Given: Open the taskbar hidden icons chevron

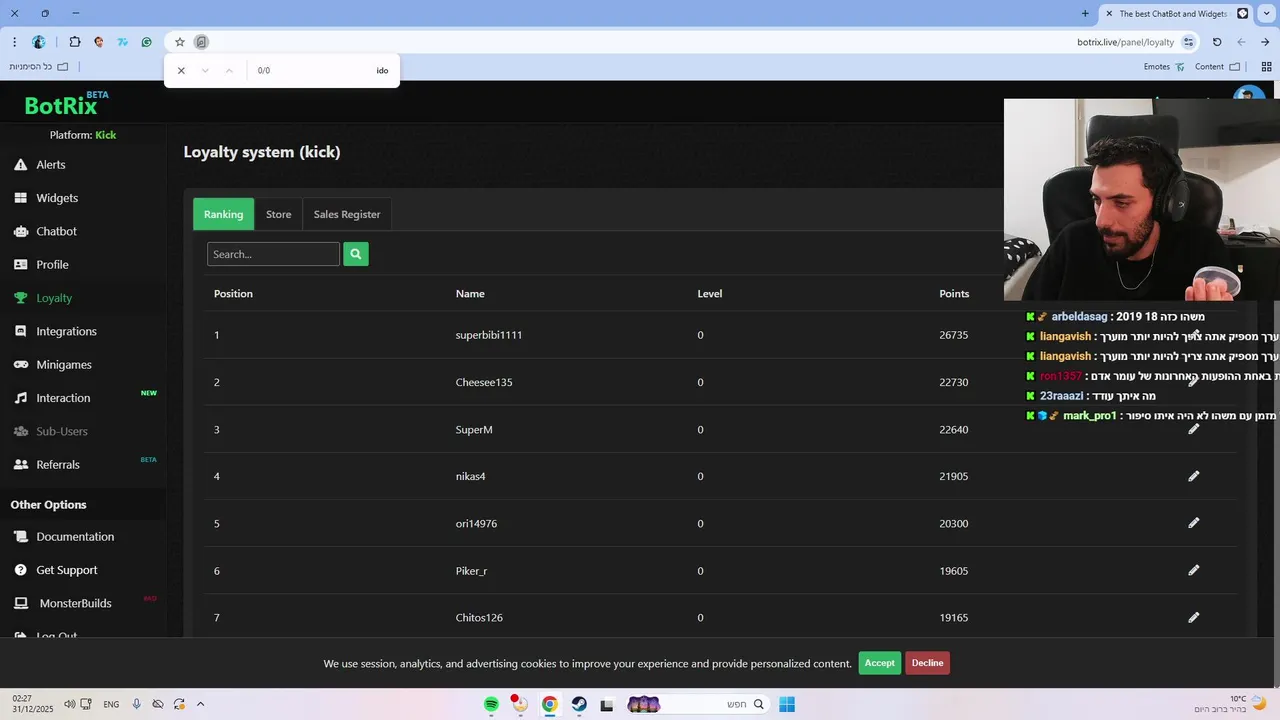Looking at the screenshot, I should pyautogui.click(x=200, y=704).
